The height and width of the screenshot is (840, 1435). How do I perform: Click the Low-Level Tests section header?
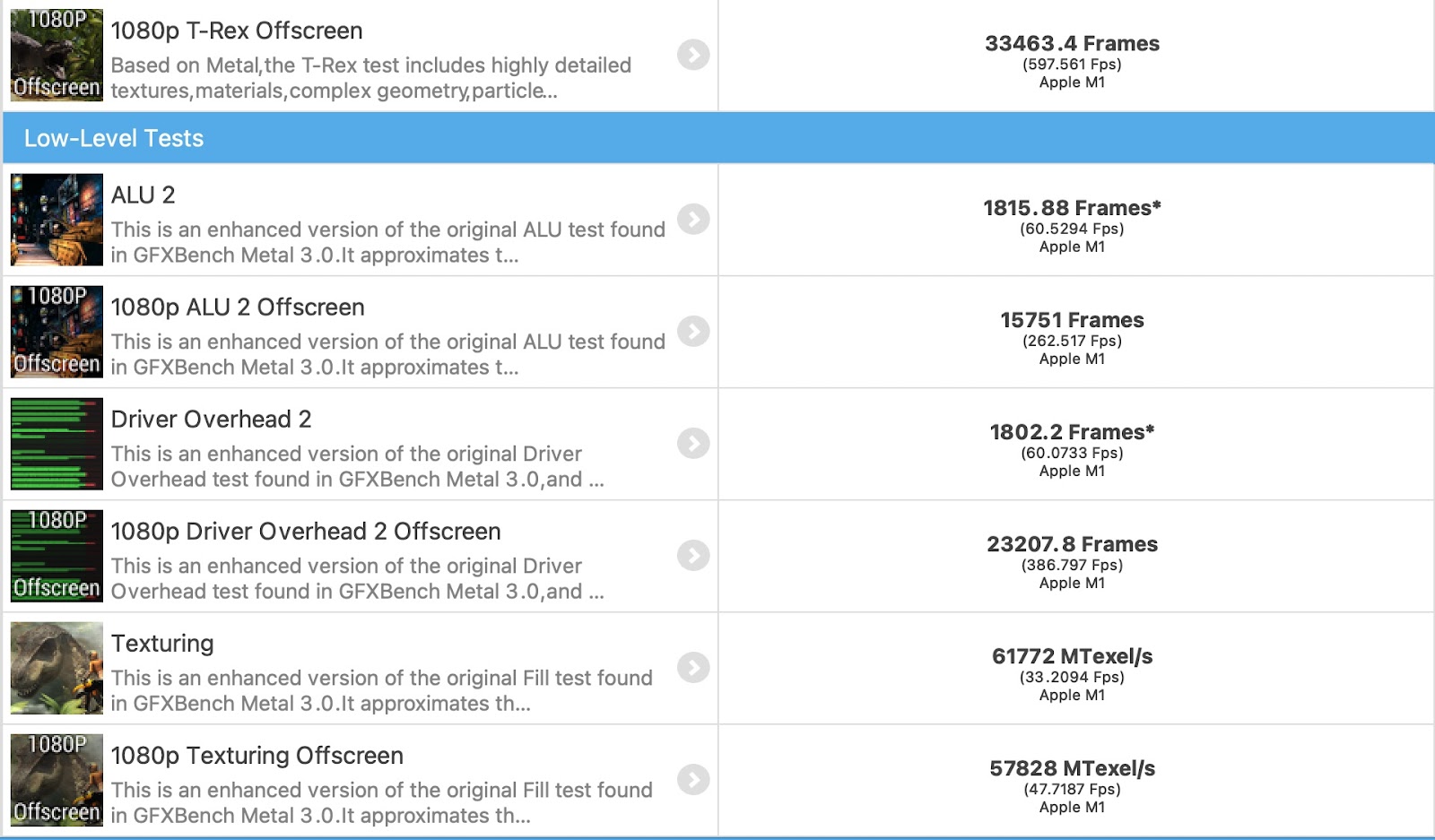pos(718,138)
